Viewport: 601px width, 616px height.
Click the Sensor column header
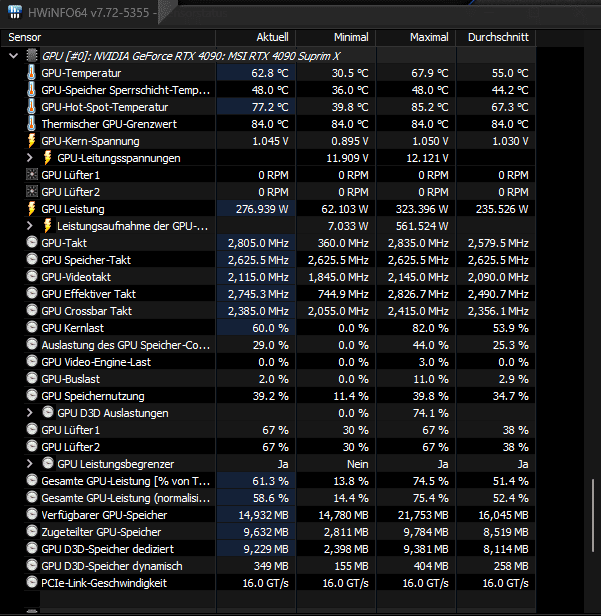click(x=108, y=37)
